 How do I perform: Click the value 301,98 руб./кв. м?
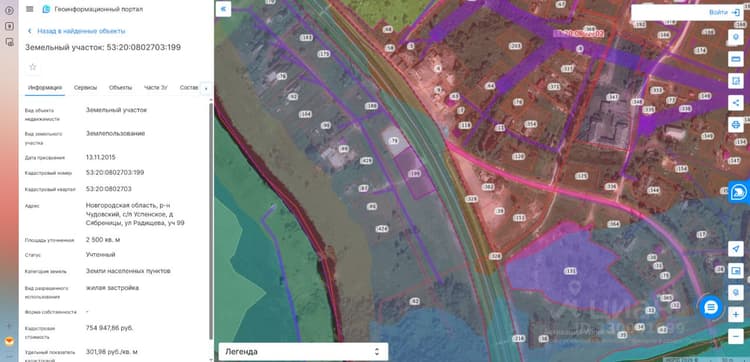click(x=111, y=352)
